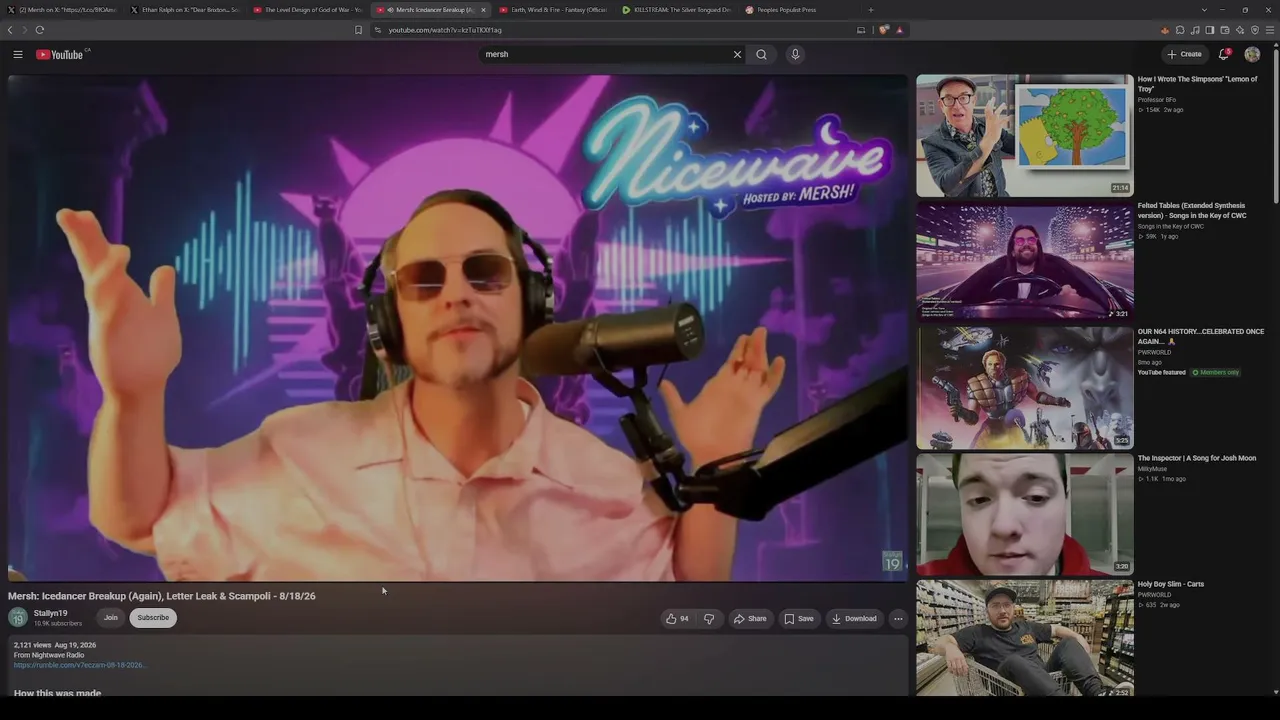Open the Stallyn19 channel name link
Image resolution: width=1280 pixels, height=720 pixels.
[x=50, y=613]
